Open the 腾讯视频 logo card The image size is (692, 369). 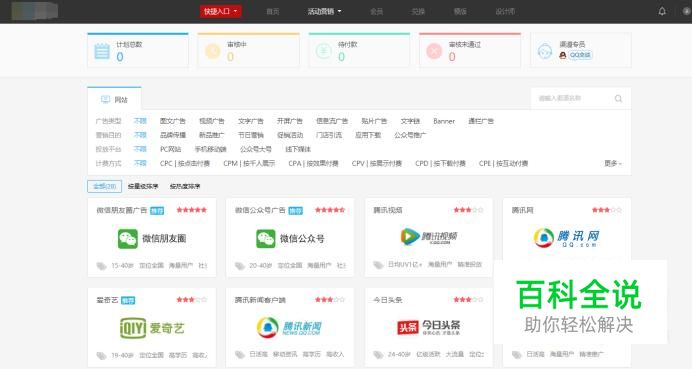click(x=429, y=237)
